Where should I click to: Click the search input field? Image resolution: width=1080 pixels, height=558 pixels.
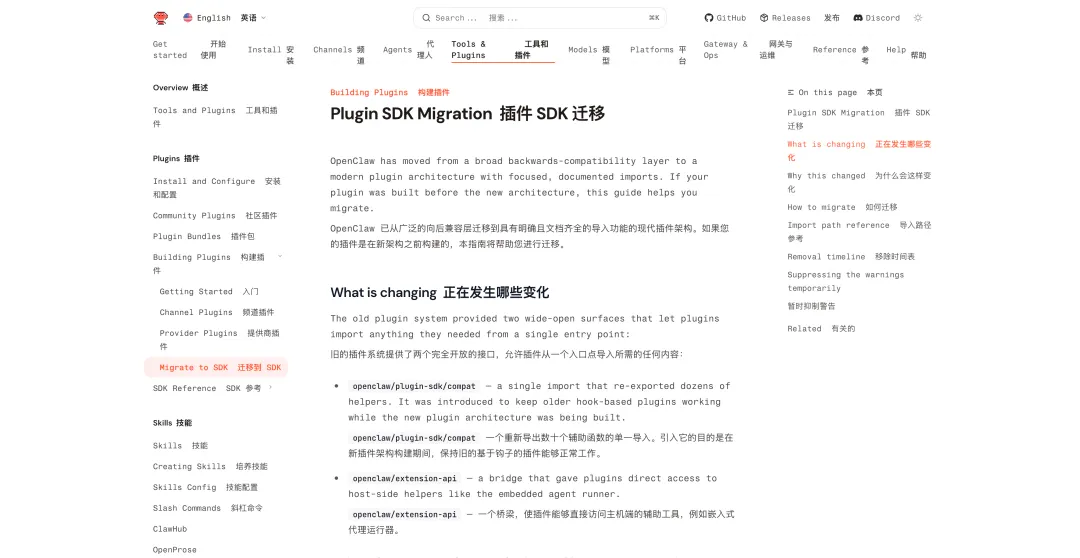click(540, 18)
